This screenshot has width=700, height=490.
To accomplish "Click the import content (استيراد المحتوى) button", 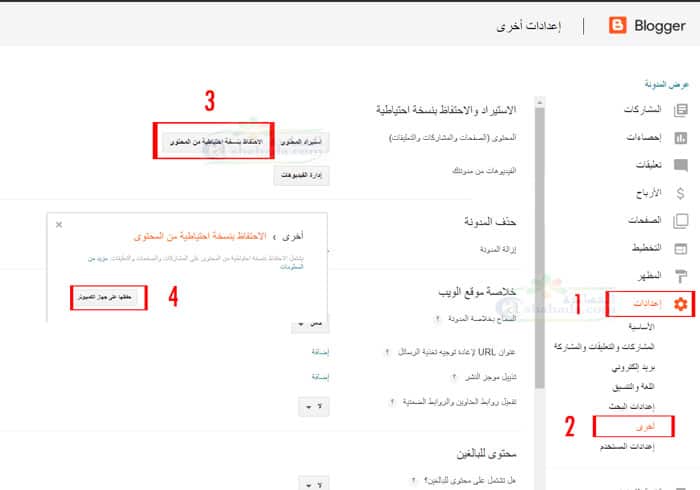I will (302, 142).
